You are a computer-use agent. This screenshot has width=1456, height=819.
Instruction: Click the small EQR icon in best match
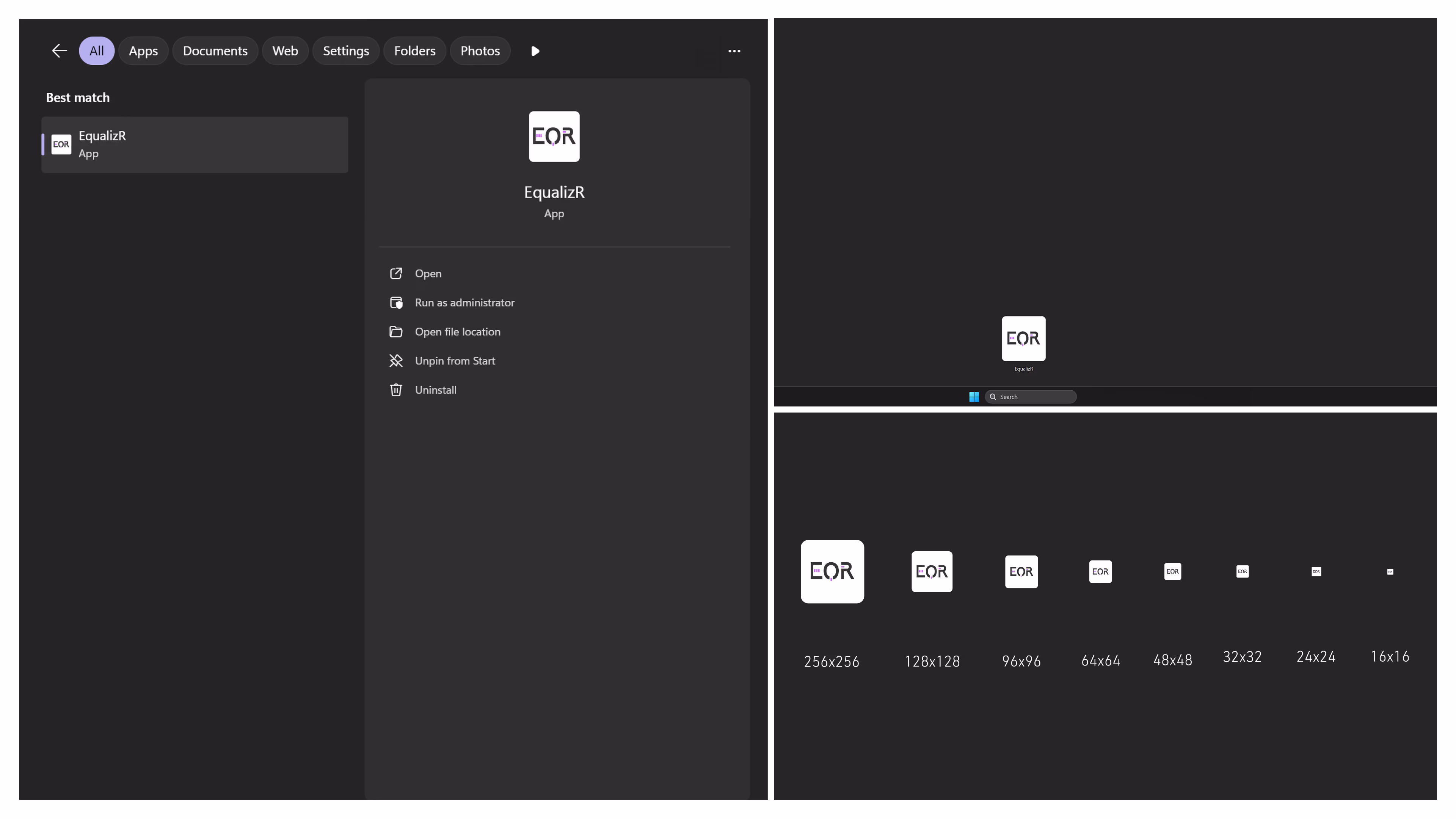pyautogui.click(x=61, y=145)
